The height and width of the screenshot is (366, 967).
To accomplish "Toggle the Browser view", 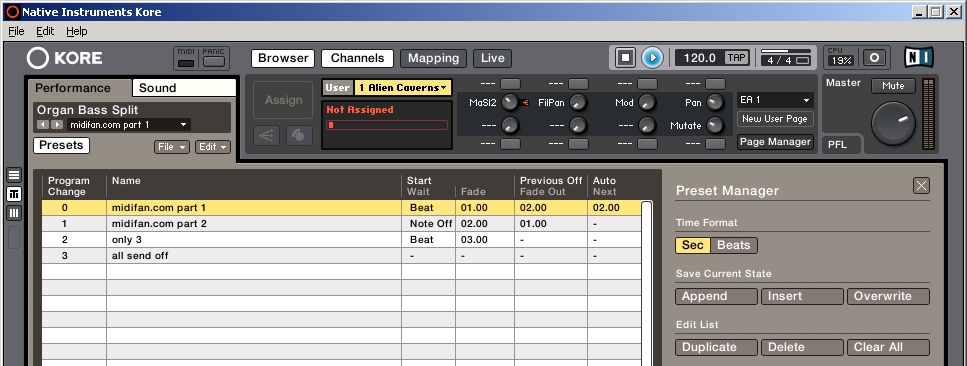I will click(x=282, y=58).
